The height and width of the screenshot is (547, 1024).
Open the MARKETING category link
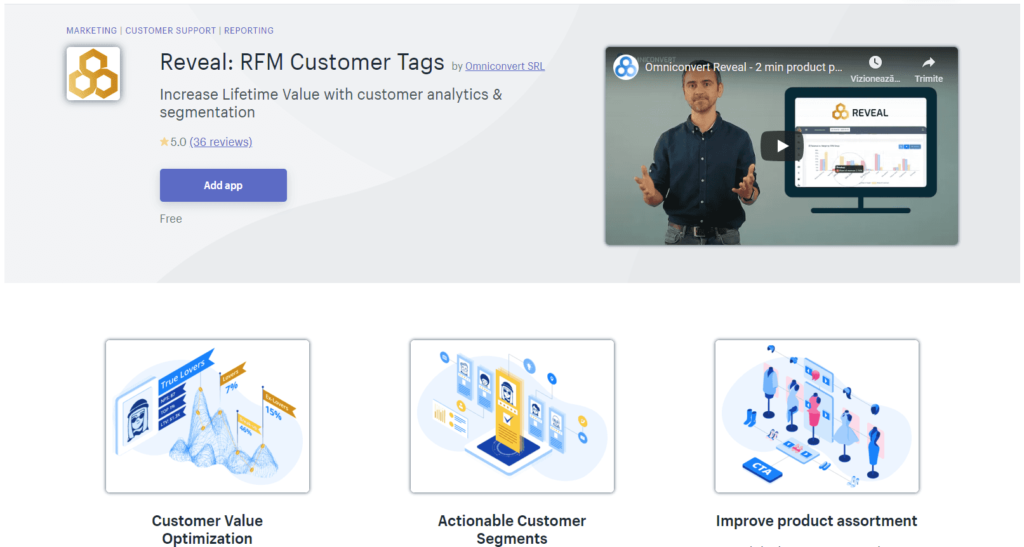pos(91,31)
